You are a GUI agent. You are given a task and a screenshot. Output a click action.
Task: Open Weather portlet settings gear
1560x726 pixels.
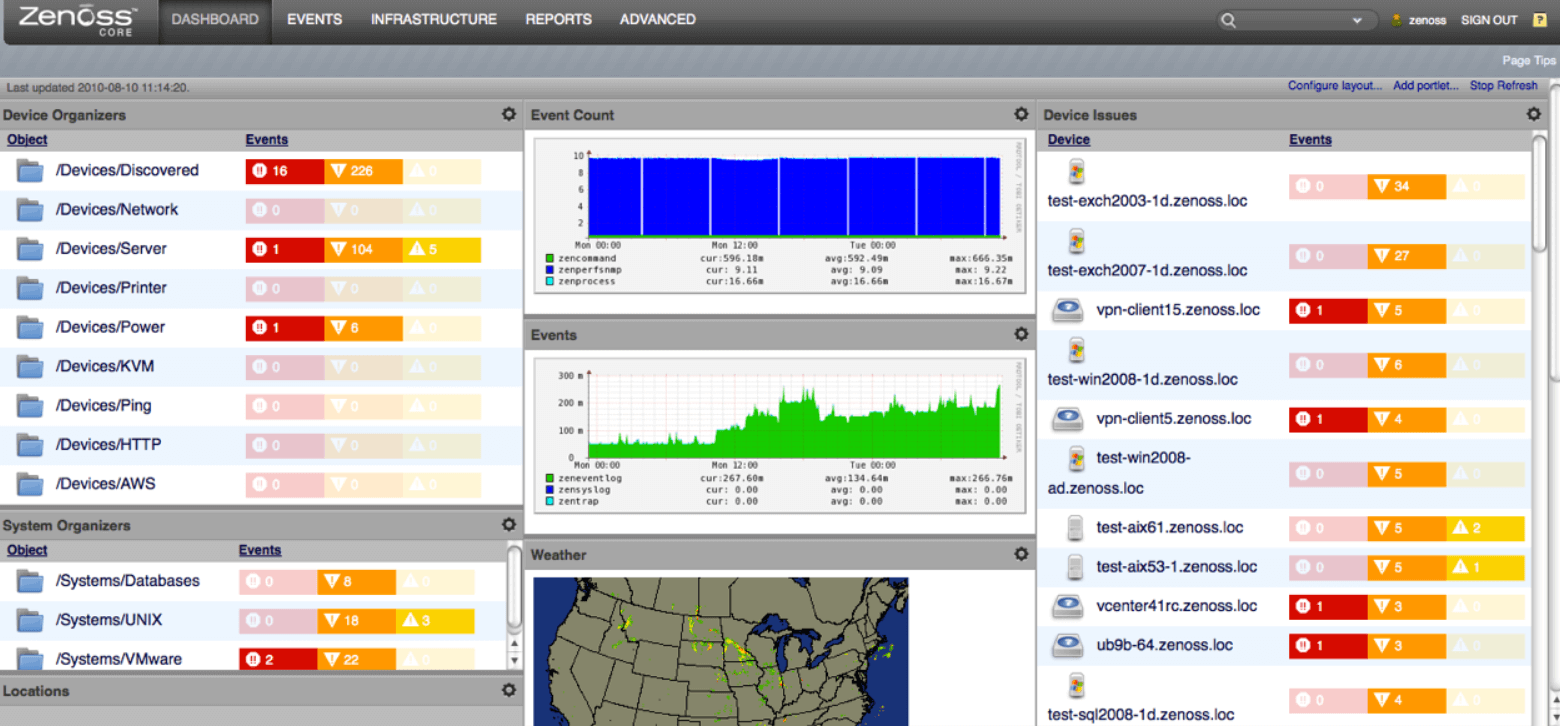[x=1021, y=554]
